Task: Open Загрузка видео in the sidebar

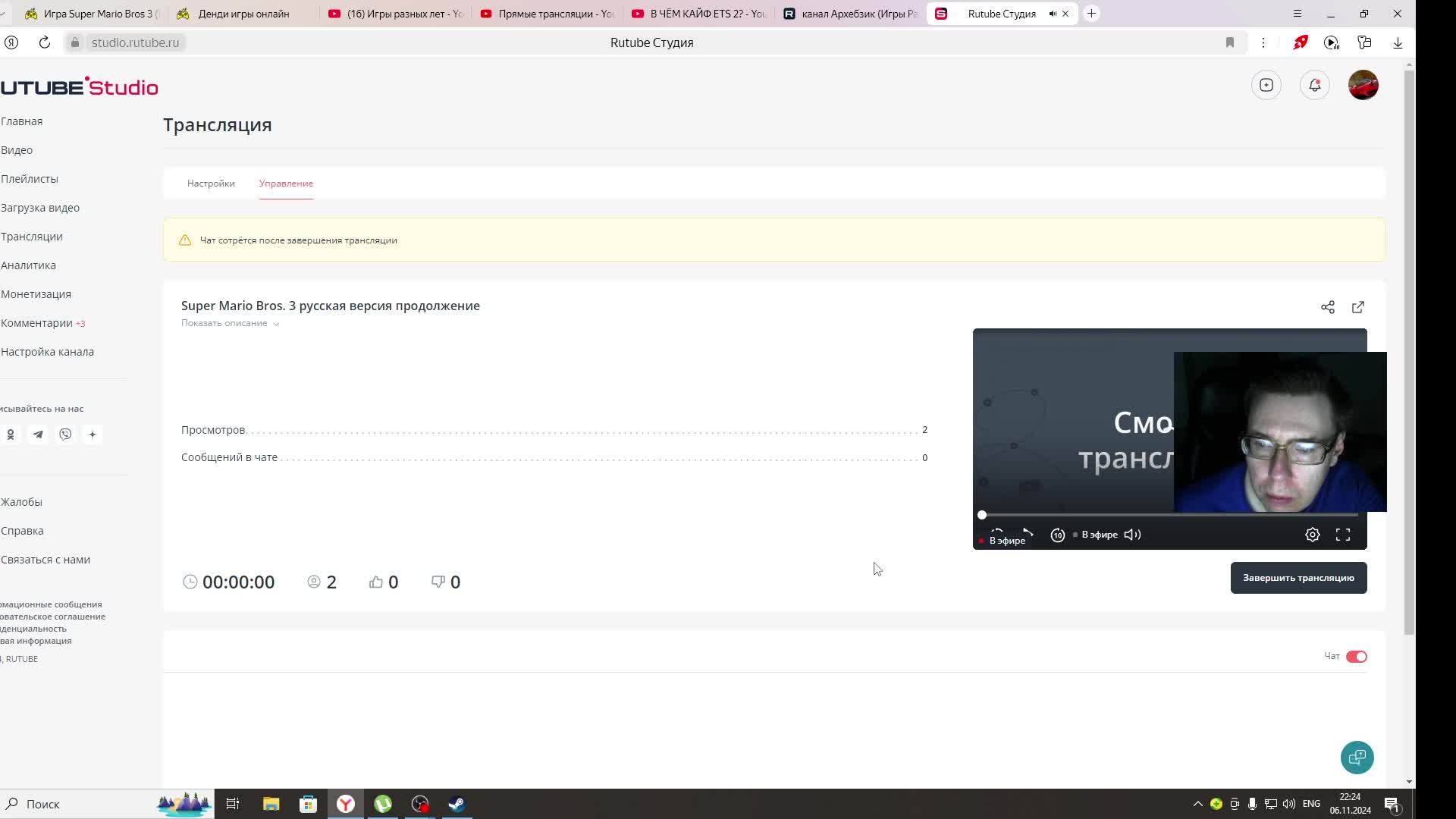Action: coord(39,208)
